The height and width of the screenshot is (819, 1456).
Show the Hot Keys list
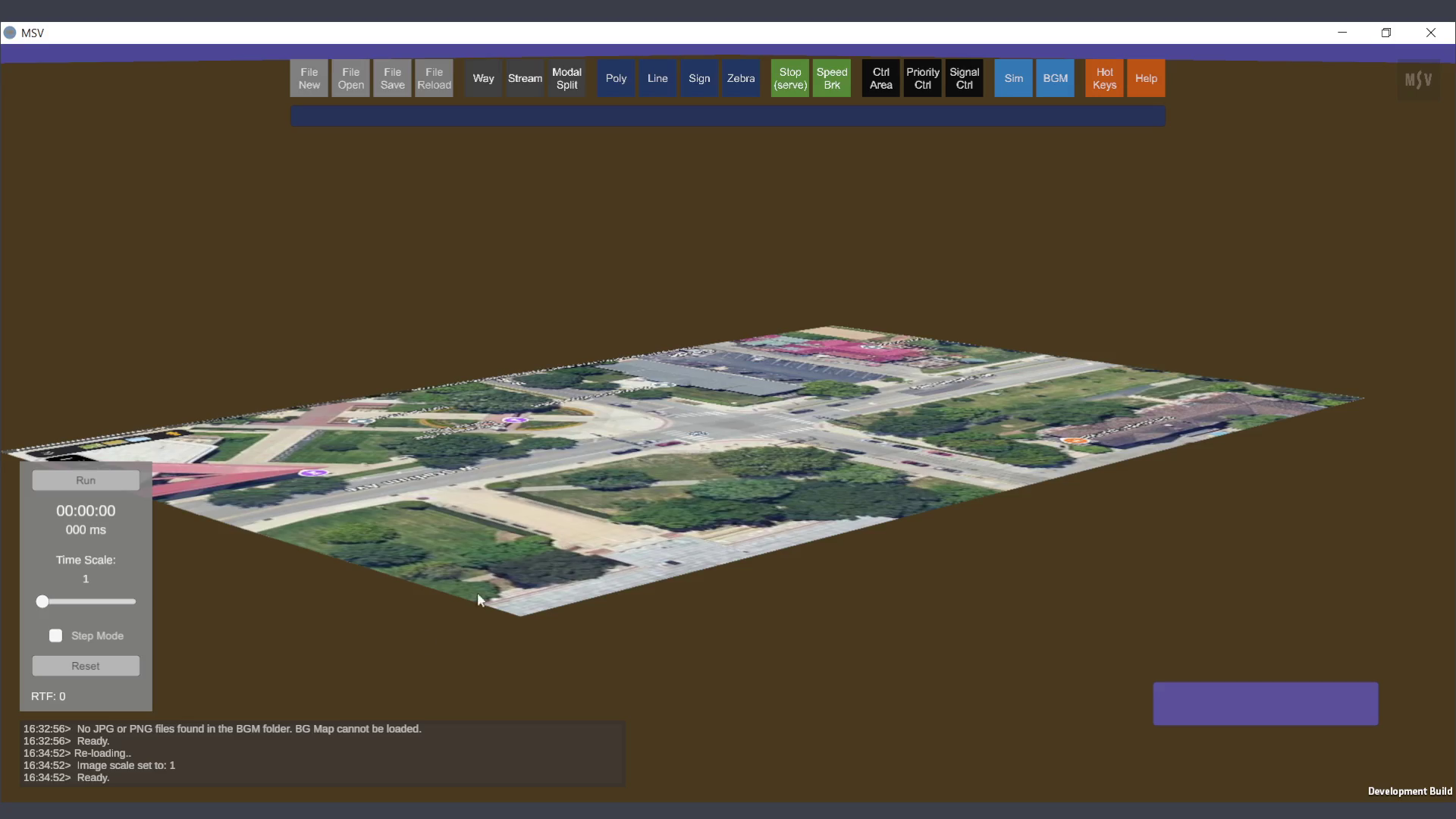click(x=1105, y=78)
